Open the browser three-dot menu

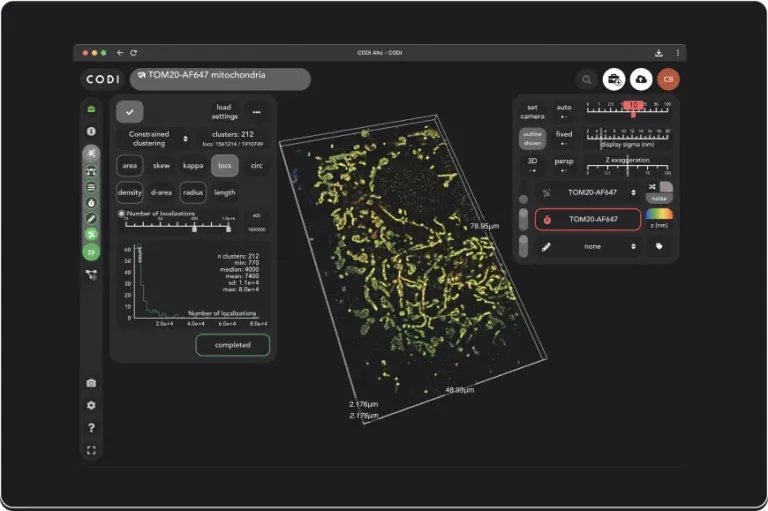(678, 53)
